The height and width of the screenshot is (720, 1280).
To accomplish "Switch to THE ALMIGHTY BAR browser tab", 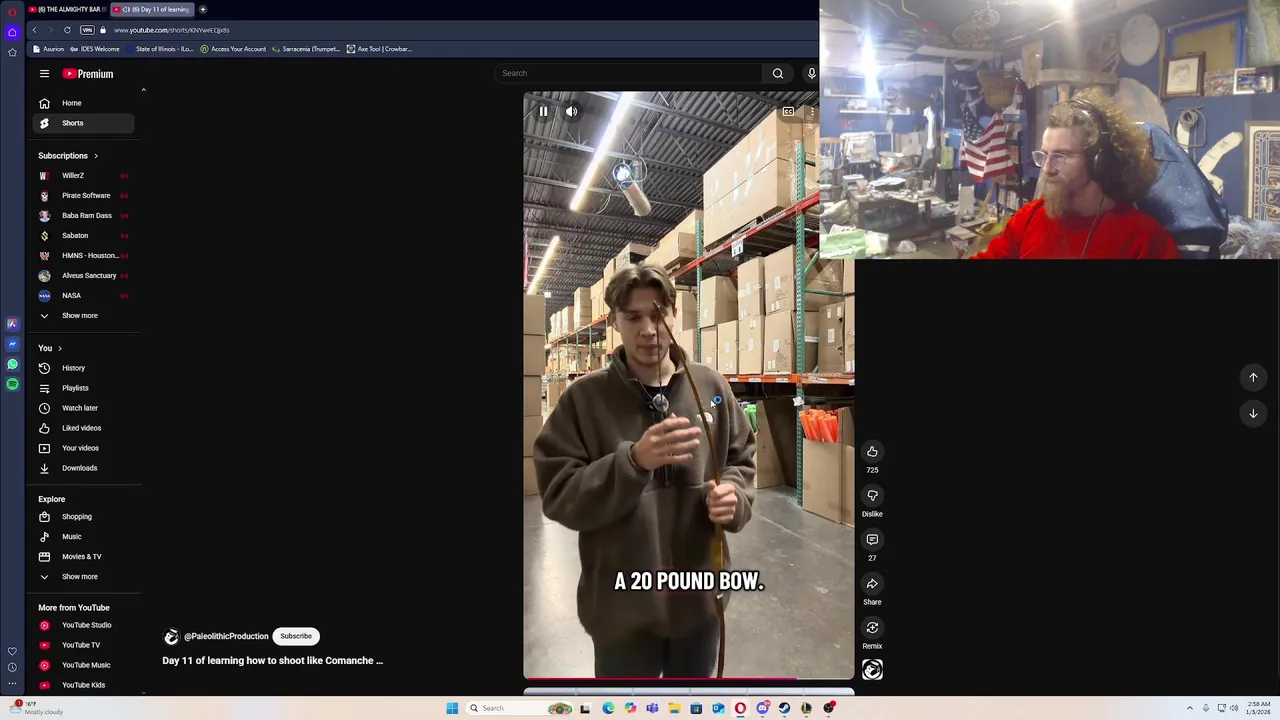I will [67, 9].
